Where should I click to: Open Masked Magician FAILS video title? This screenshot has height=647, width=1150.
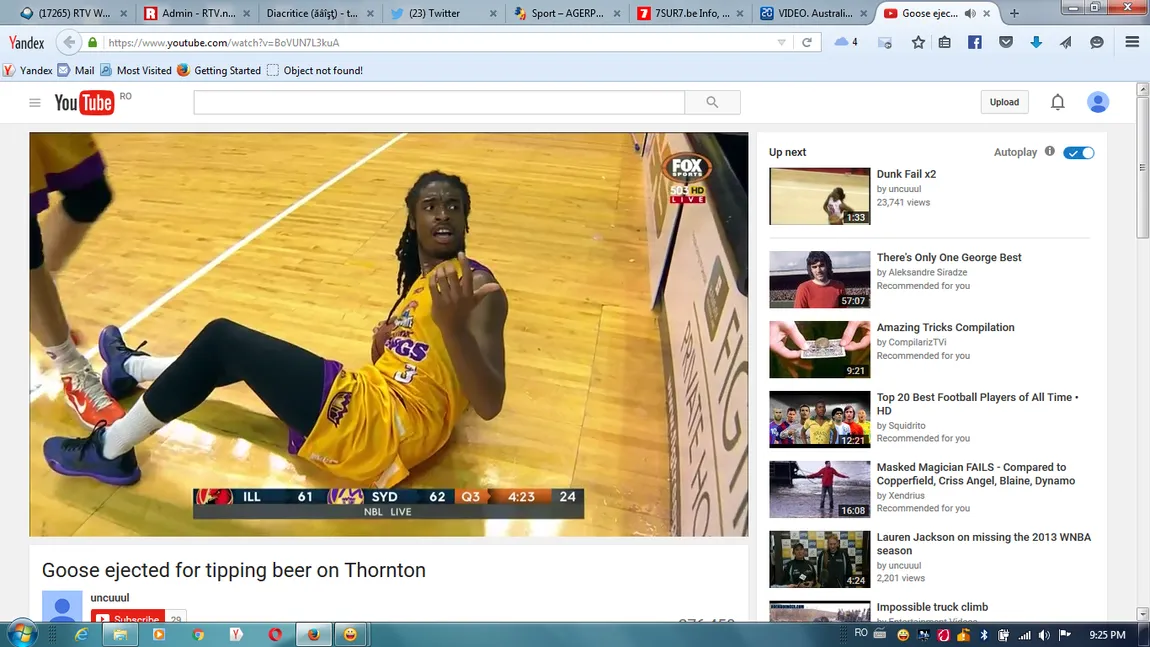point(975,474)
